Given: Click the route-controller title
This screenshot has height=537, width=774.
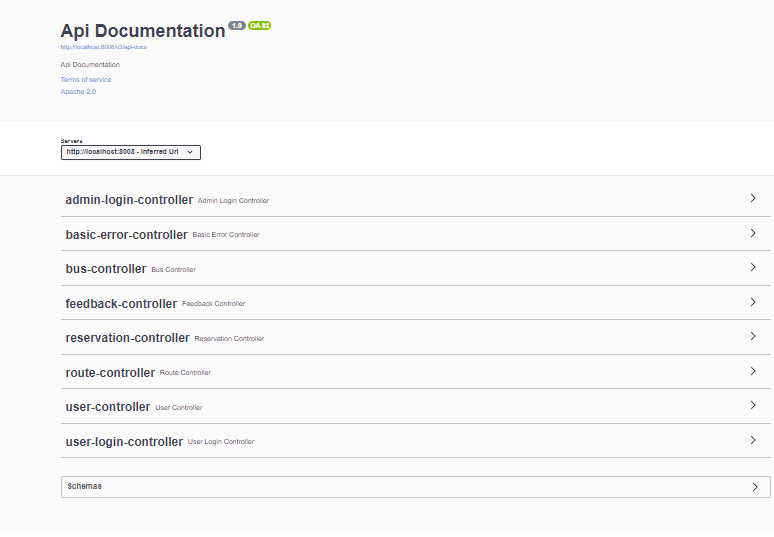Looking at the screenshot, I should (110, 373).
